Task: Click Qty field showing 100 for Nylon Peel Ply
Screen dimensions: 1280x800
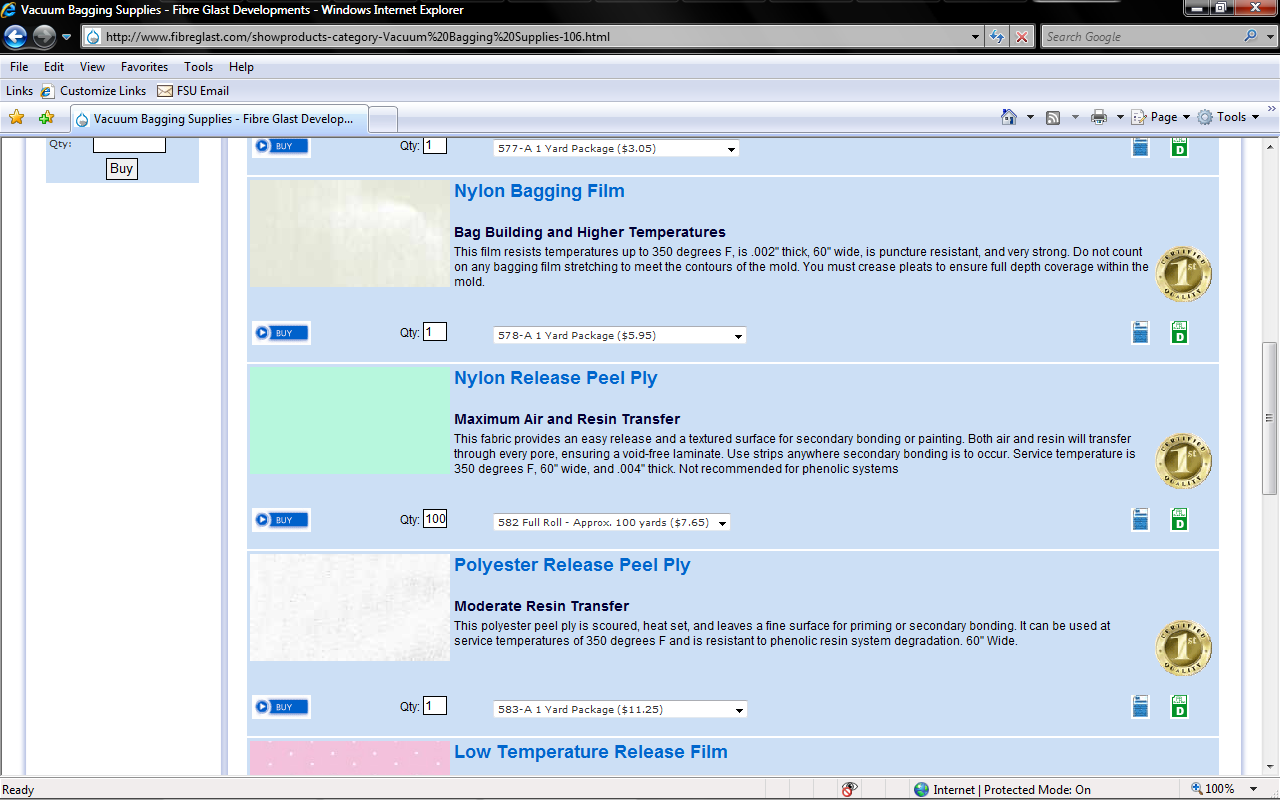Action: (x=435, y=519)
